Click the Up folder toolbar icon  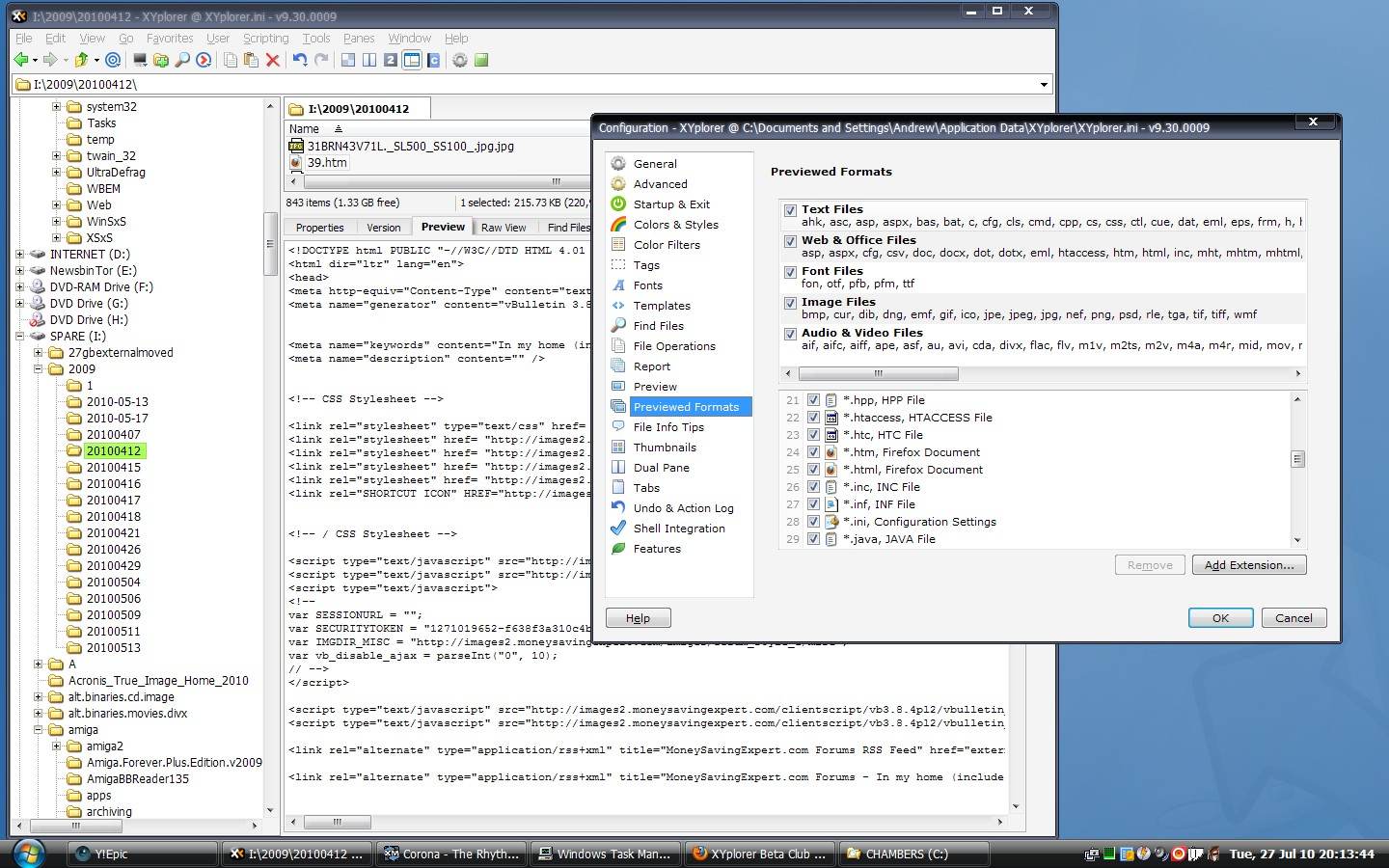coord(82,60)
